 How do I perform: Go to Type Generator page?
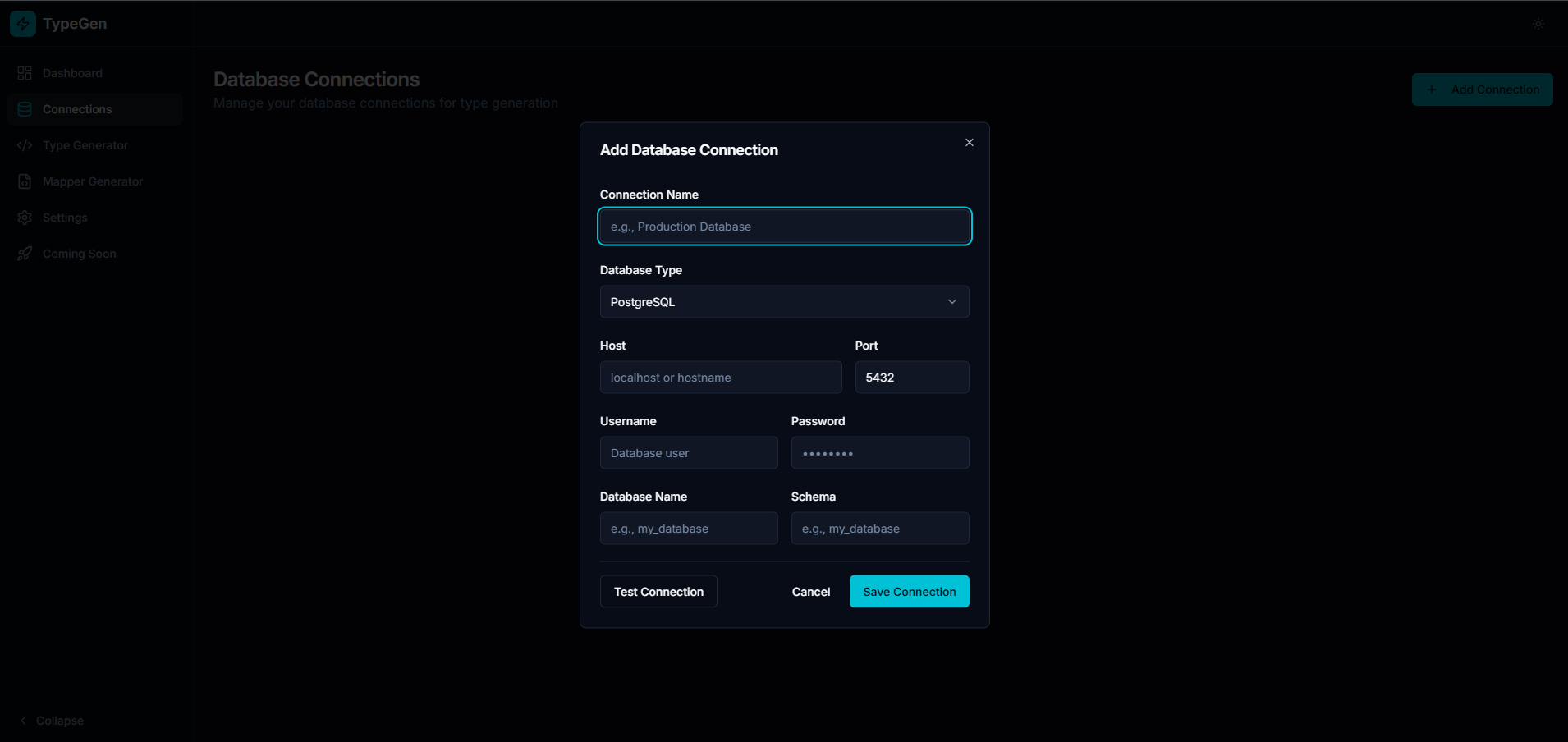coord(94,145)
